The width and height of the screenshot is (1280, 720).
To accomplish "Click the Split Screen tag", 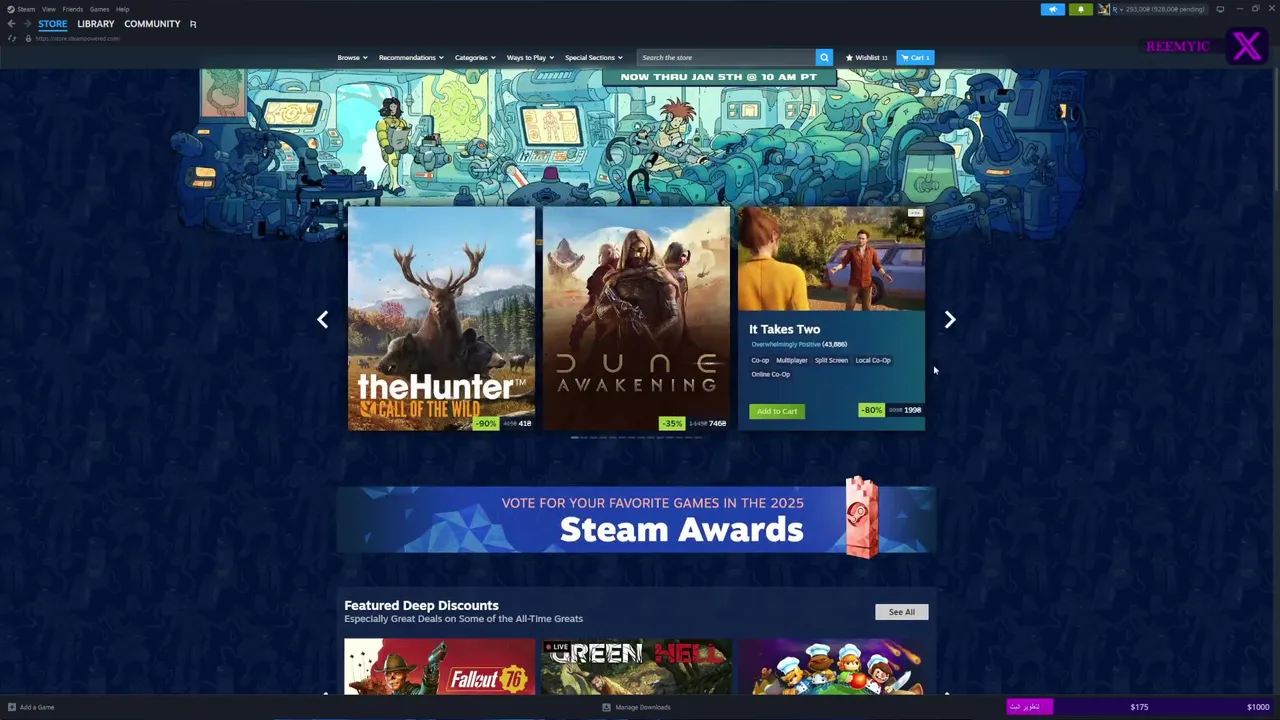I will pos(831,360).
